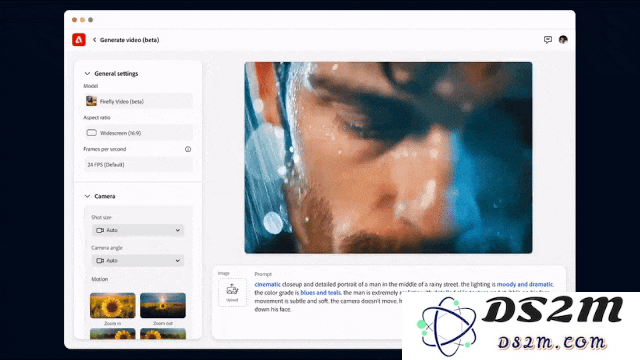Click the highlighted 'cinematic' prompt keyword

(x=267, y=284)
